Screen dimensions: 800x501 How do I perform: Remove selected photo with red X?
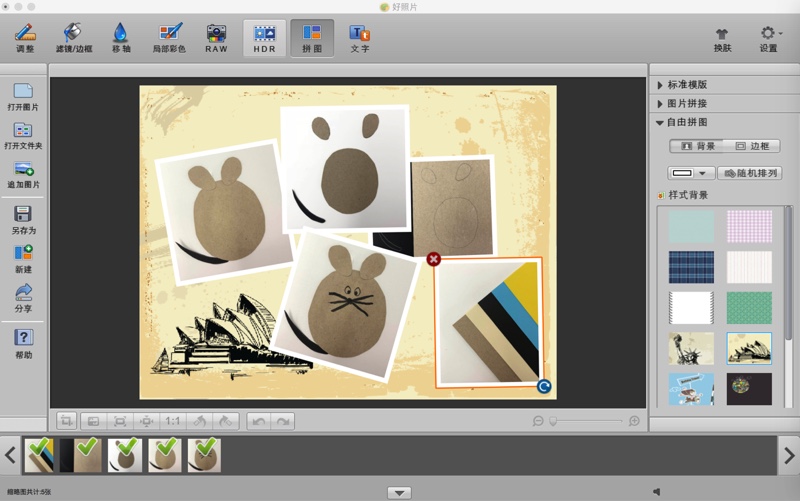(433, 259)
